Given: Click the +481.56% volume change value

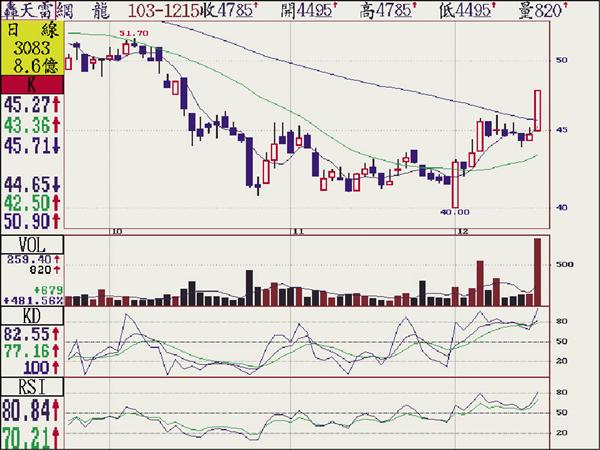Looking at the screenshot, I should (x=33, y=300).
